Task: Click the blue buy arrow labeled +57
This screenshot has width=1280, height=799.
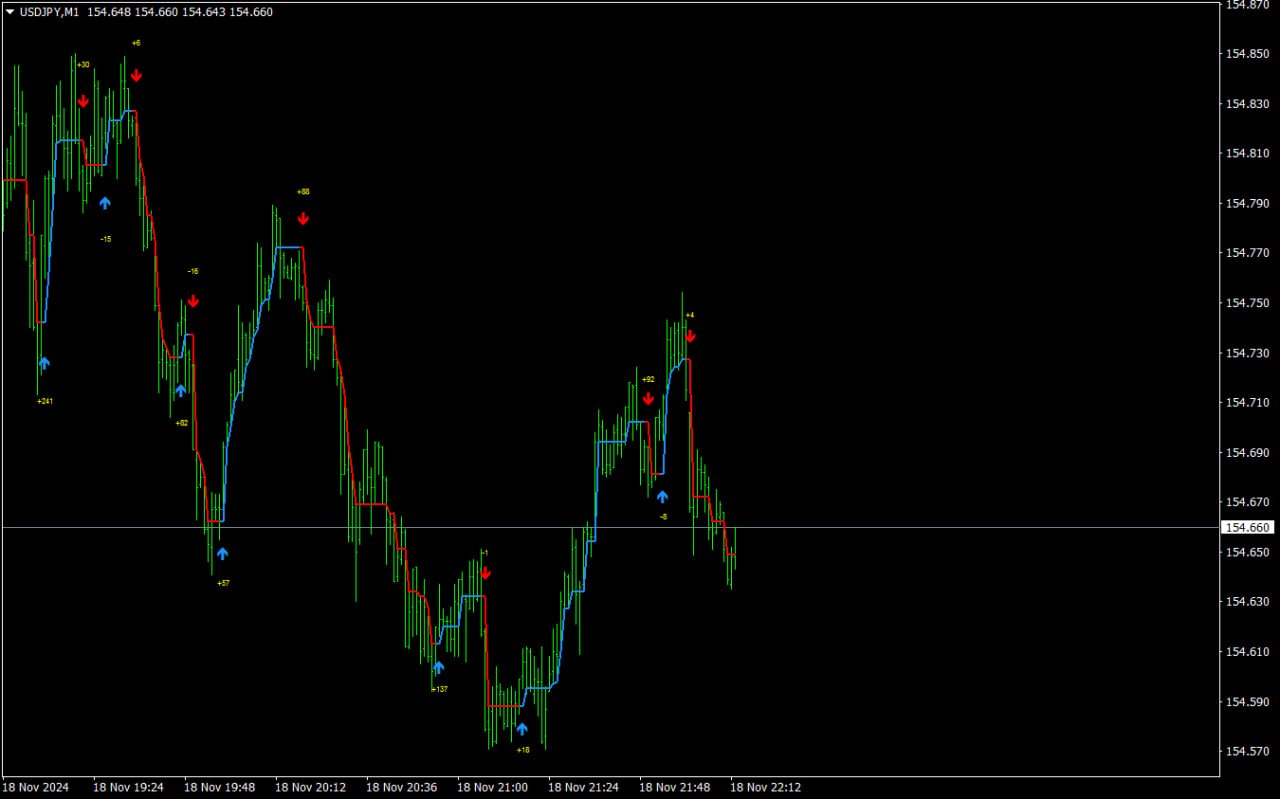Action: (x=222, y=553)
